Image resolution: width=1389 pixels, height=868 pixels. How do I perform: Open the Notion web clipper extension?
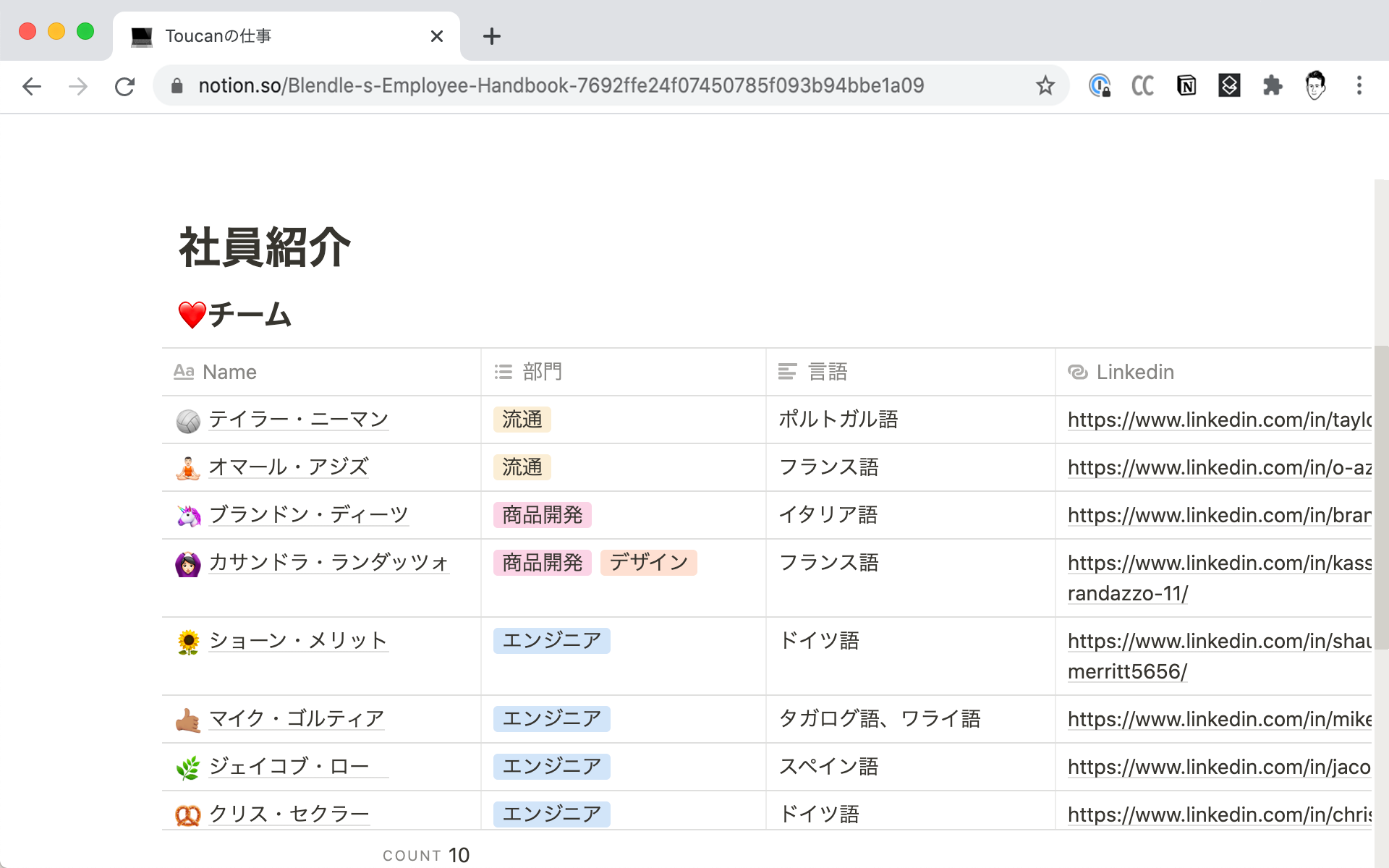(1186, 86)
